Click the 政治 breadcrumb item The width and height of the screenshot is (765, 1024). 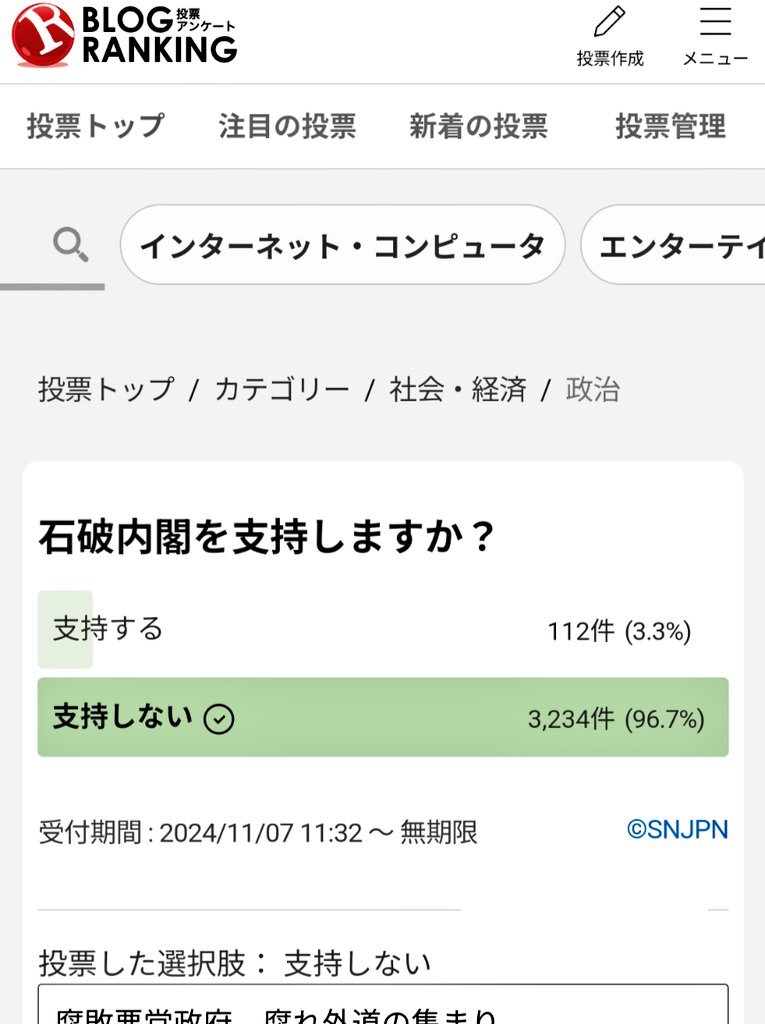coord(593,389)
